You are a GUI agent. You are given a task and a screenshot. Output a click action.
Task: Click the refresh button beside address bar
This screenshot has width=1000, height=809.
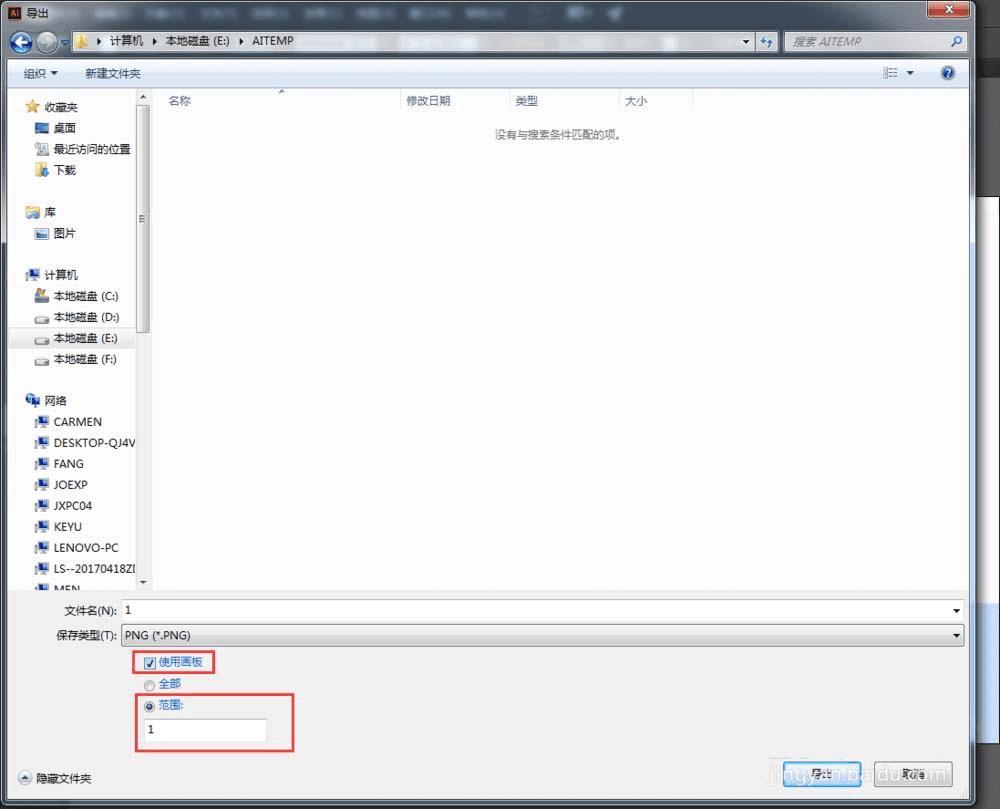point(767,41)
